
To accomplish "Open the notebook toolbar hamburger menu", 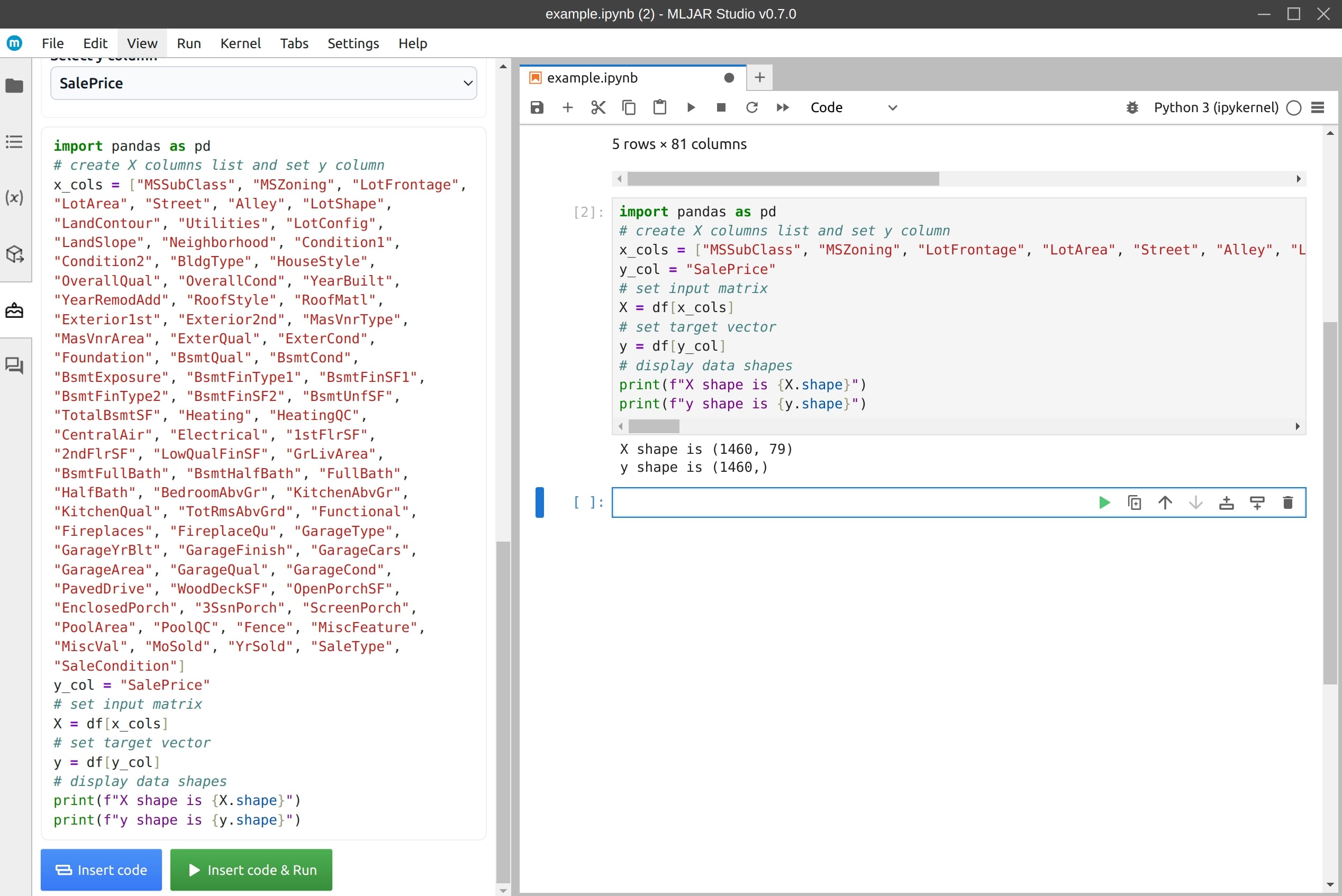I will (x=1318, y=107).
